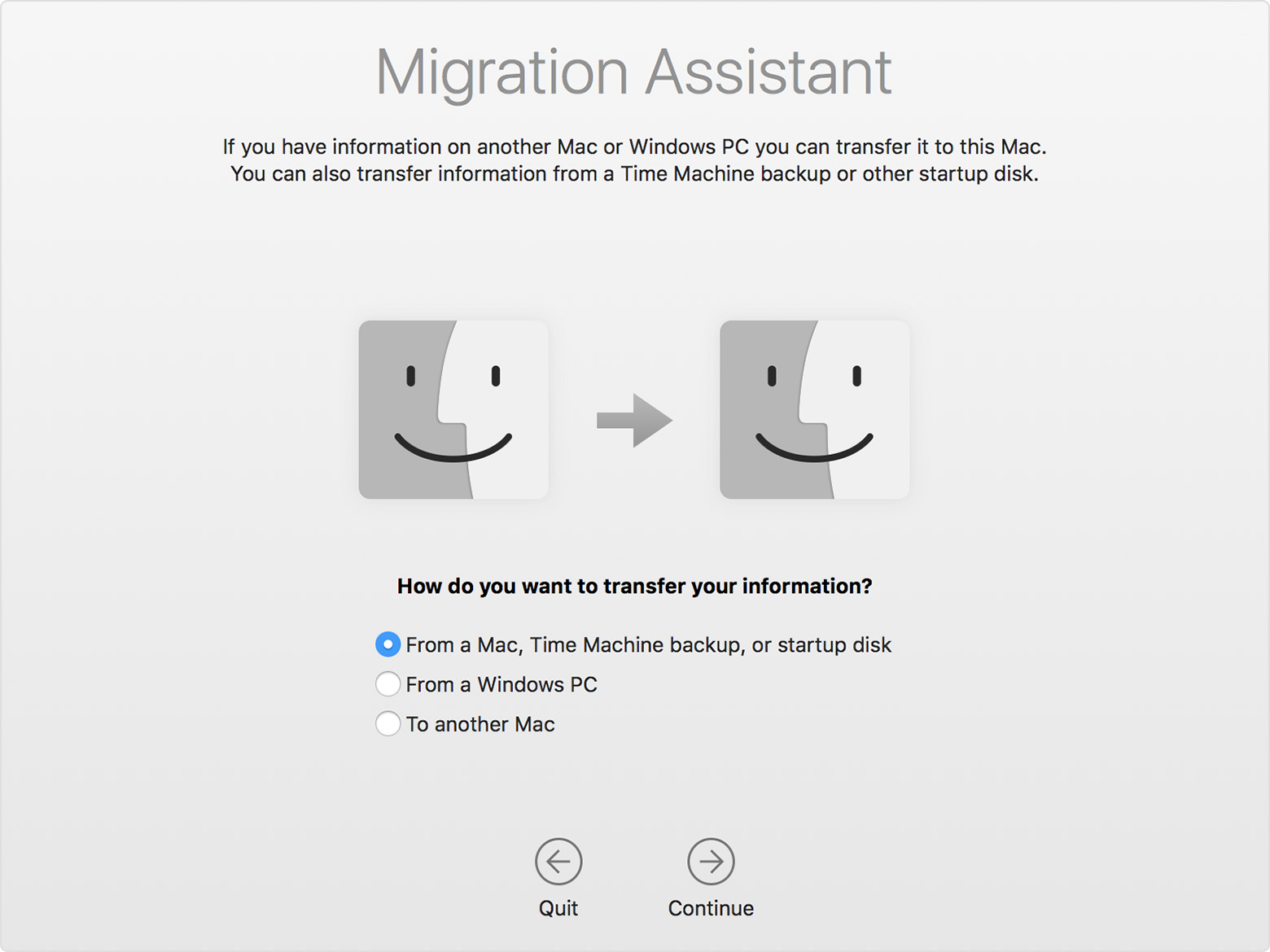This screenshot has width=1270, height=952.
Task: Click the 'Migration Assistant' title
Action: tap(634, 73)
